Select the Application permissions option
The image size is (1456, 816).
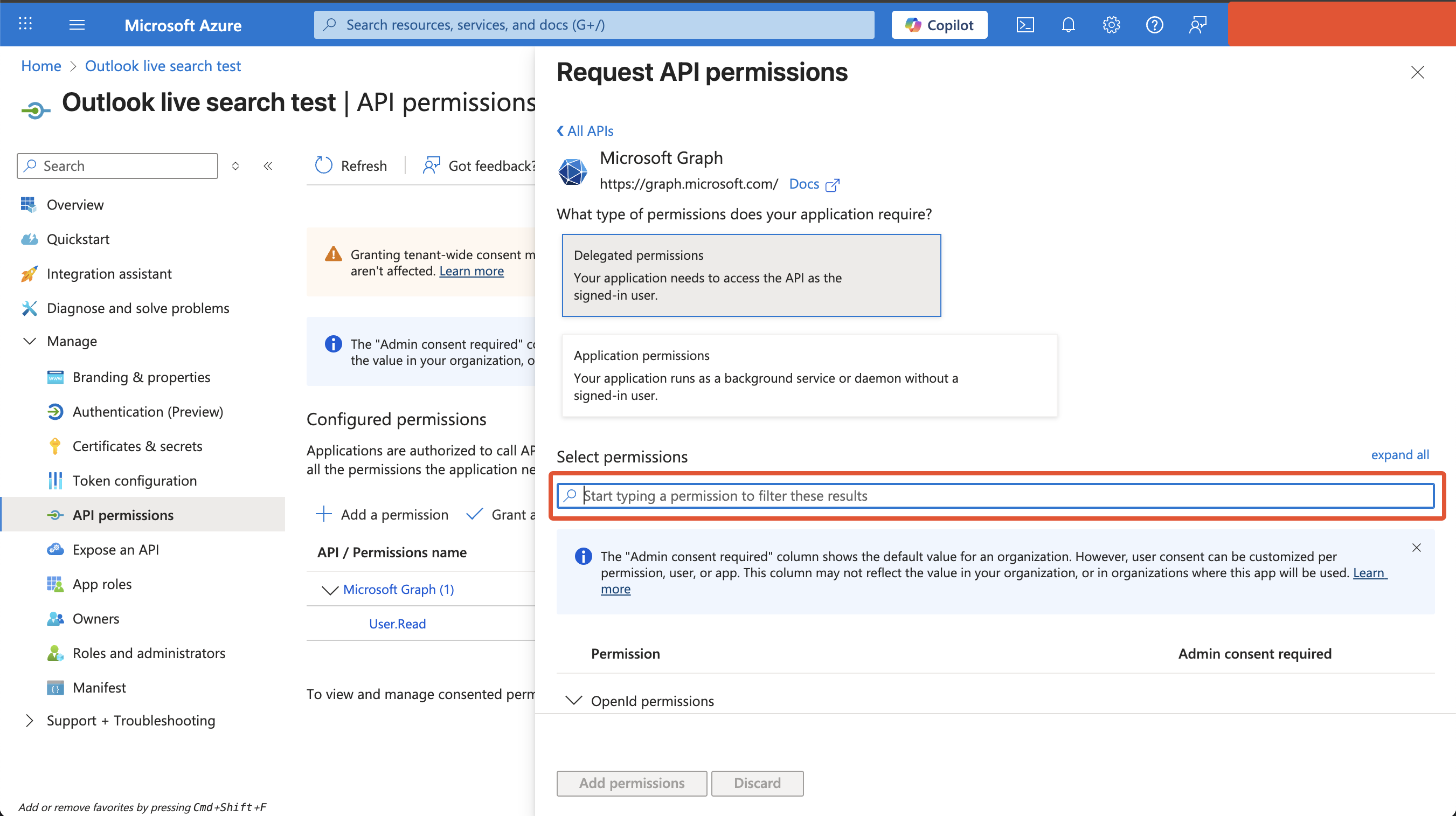tap(809, 376)
